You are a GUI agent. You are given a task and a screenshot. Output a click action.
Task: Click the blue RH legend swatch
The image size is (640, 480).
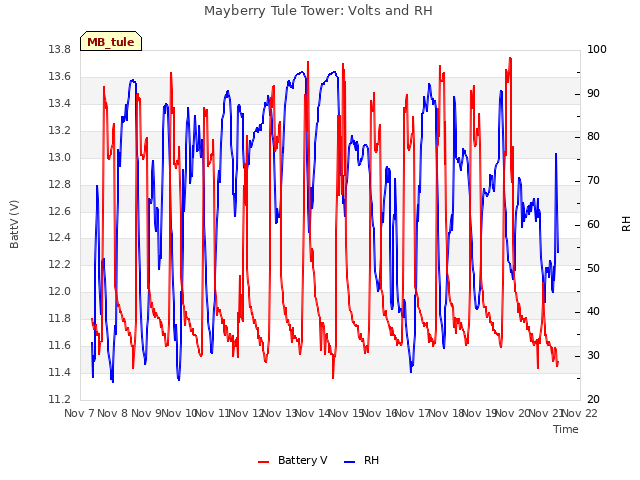point(349,462)
